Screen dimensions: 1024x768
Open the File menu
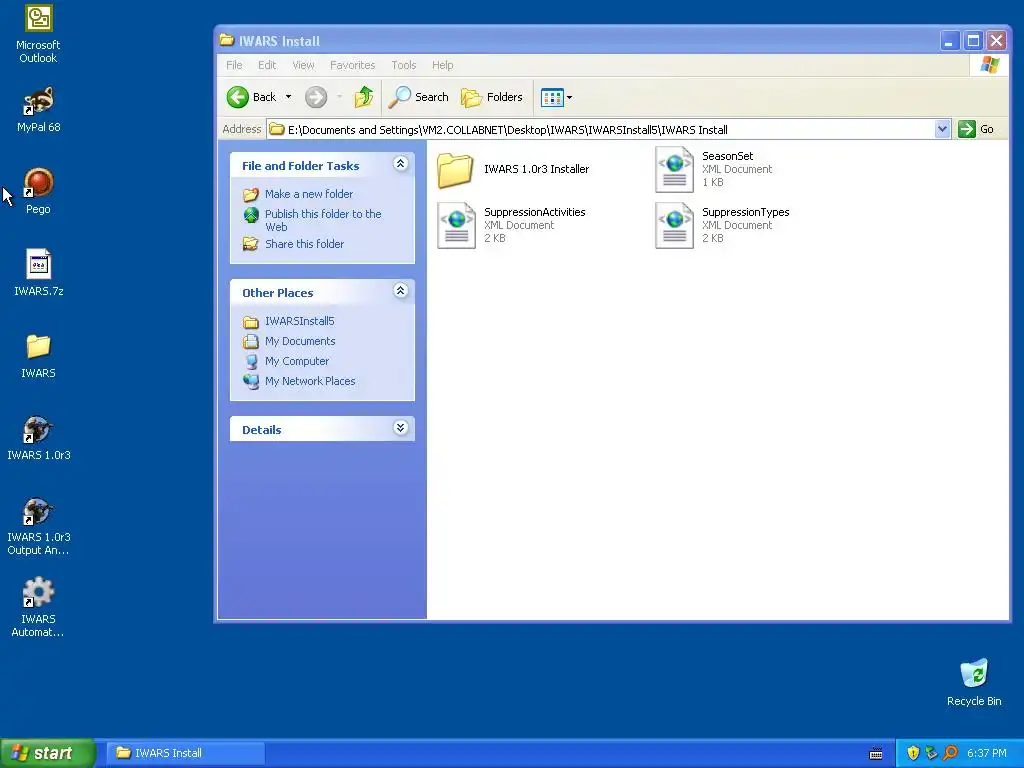coord(234,65)
